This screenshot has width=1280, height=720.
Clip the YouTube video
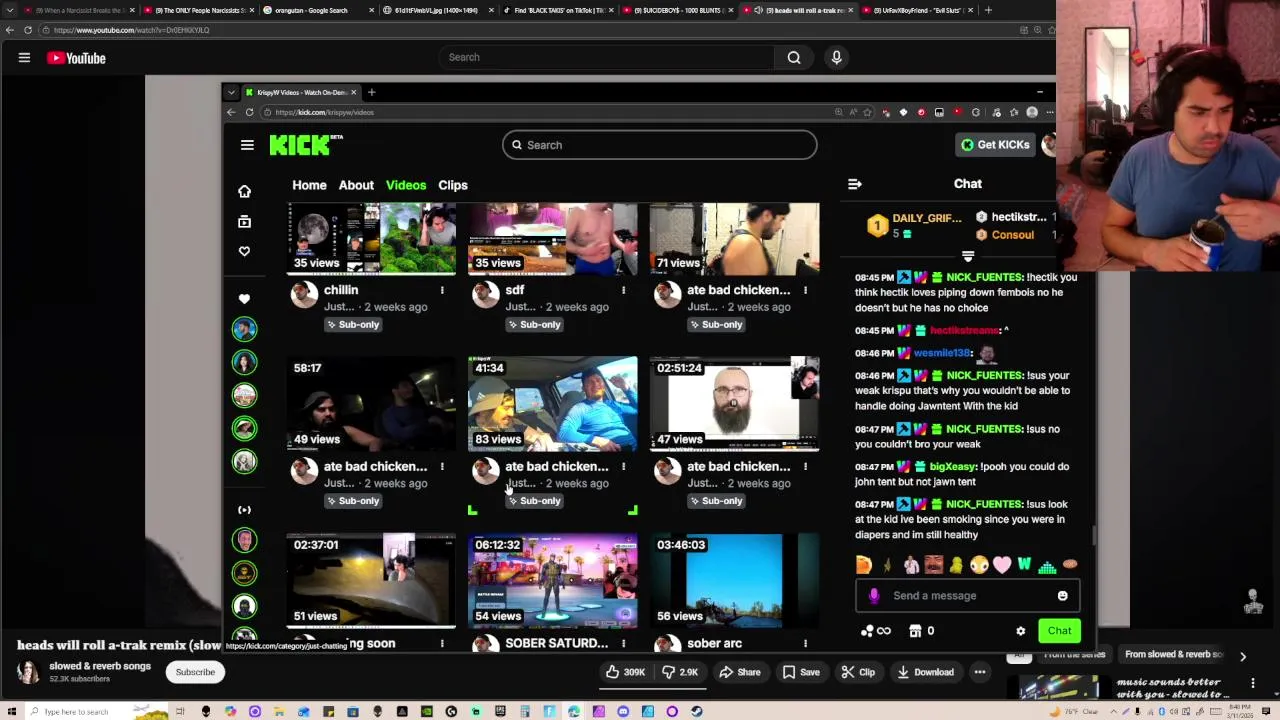point(858,672)
